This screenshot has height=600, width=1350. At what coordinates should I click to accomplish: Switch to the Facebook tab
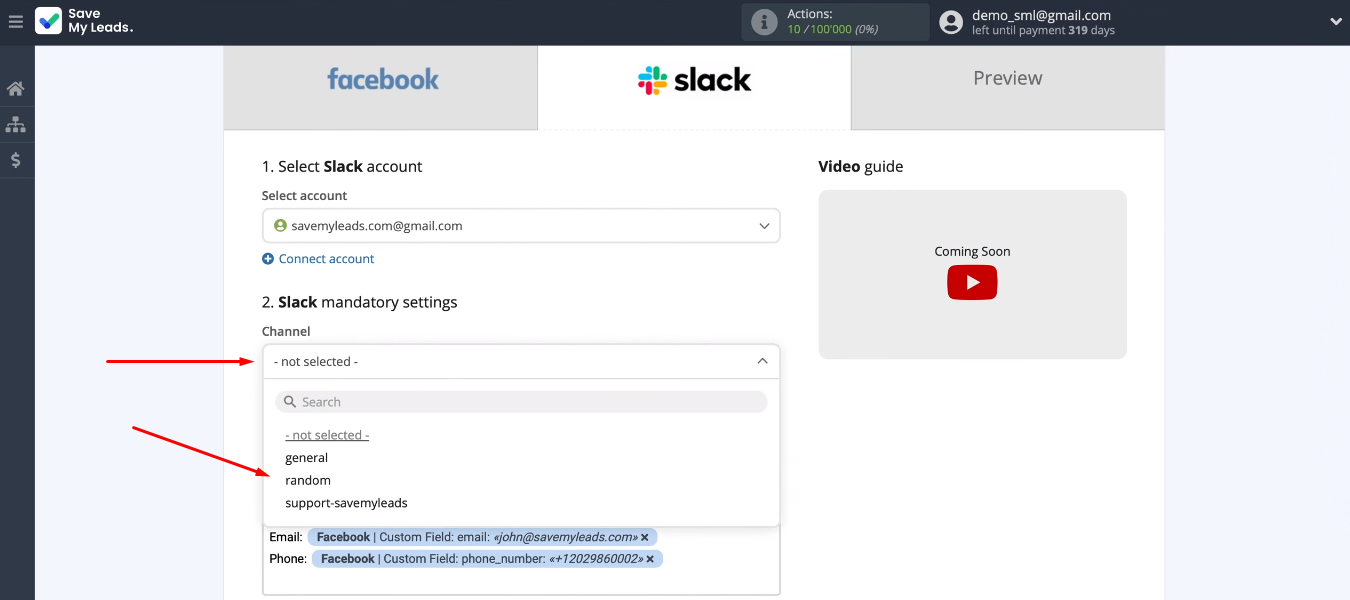coord(381,88)
